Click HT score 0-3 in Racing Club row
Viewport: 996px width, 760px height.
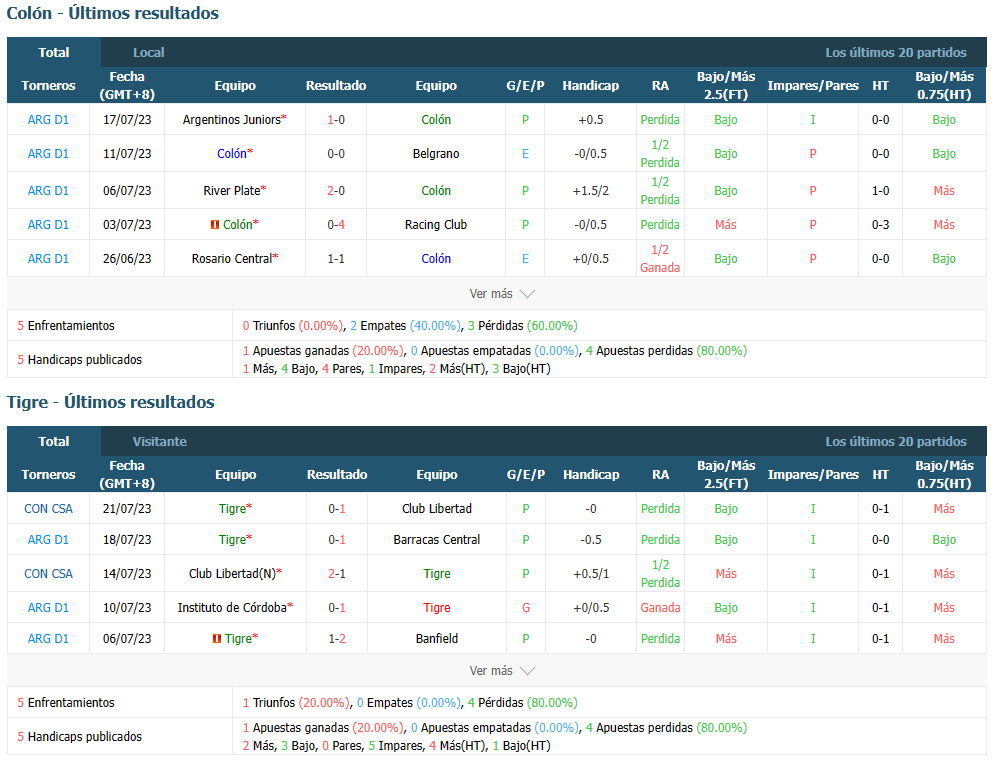click(880, 225)
